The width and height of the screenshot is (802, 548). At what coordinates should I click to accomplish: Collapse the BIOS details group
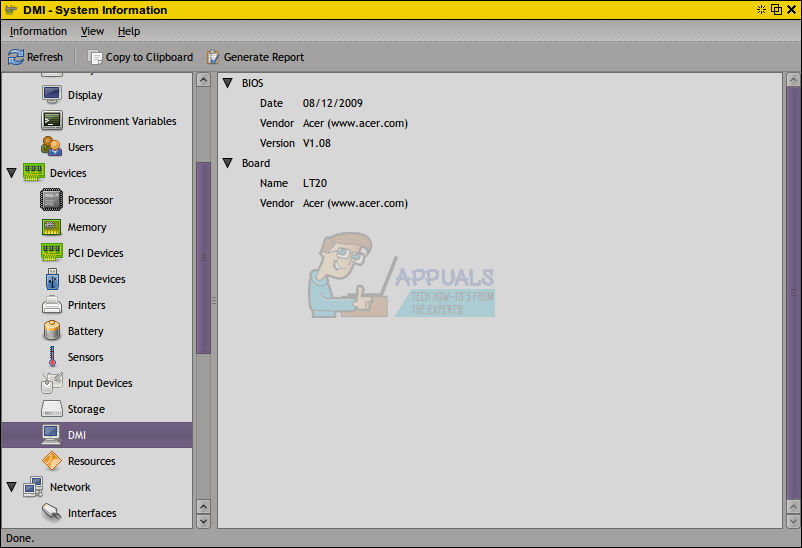(228, 83)
